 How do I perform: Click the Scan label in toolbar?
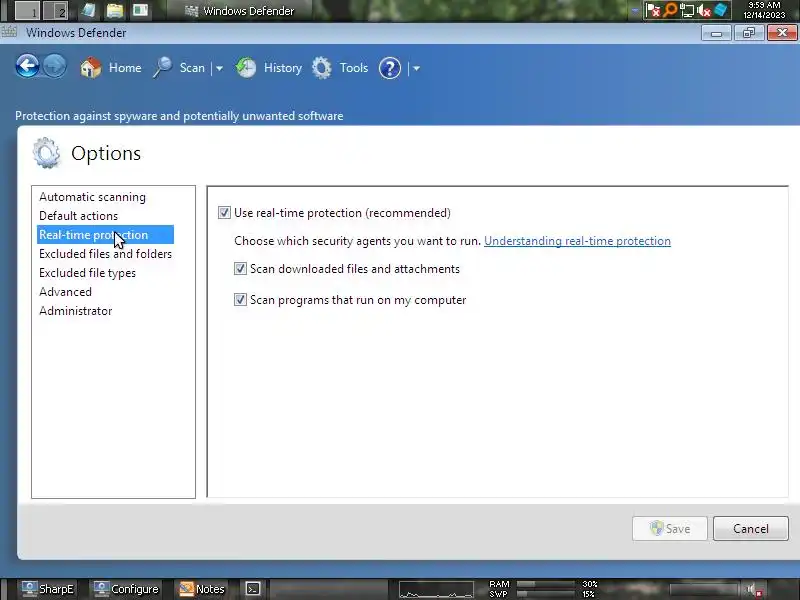pyautogui.click(x=192, y=68)
